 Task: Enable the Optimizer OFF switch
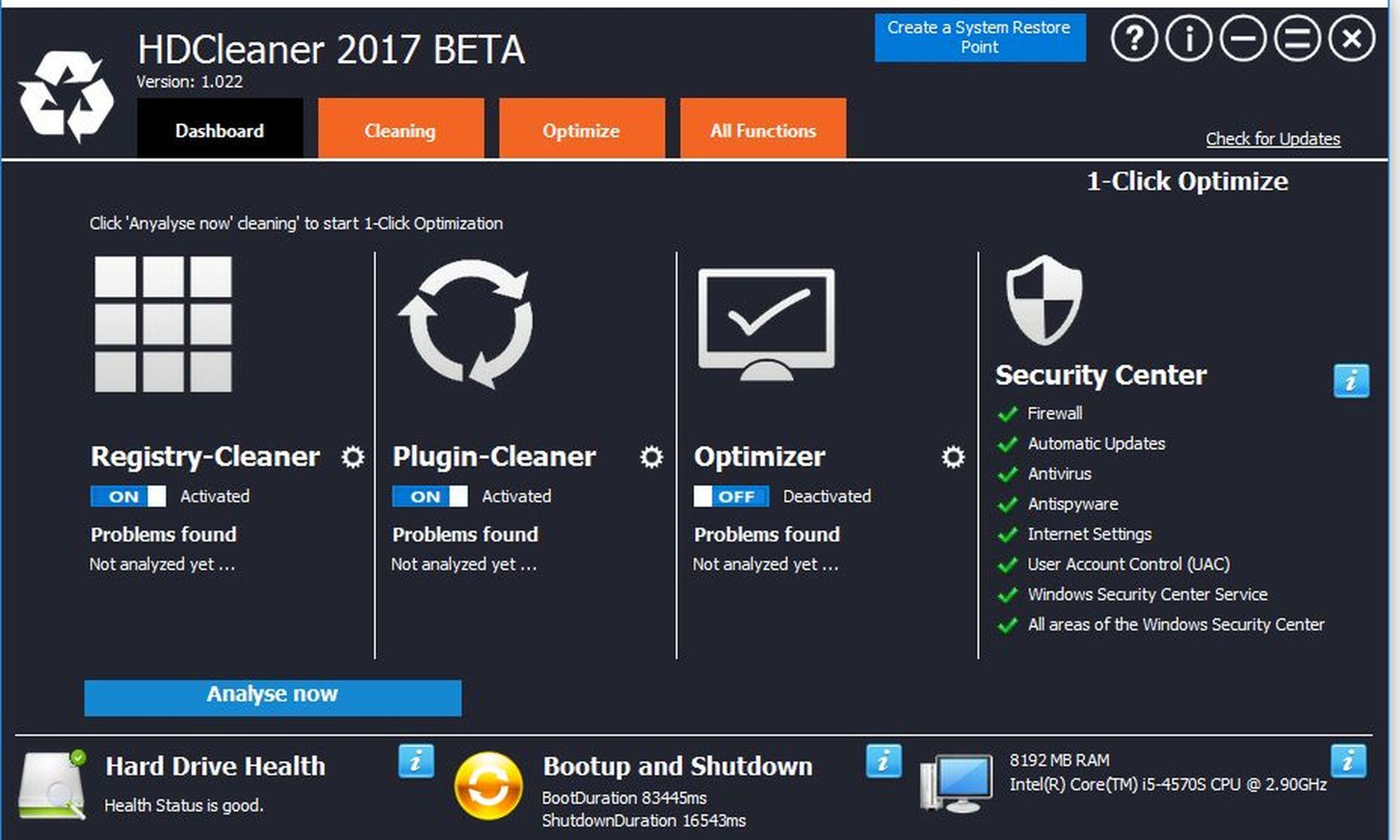click(731, 496)
